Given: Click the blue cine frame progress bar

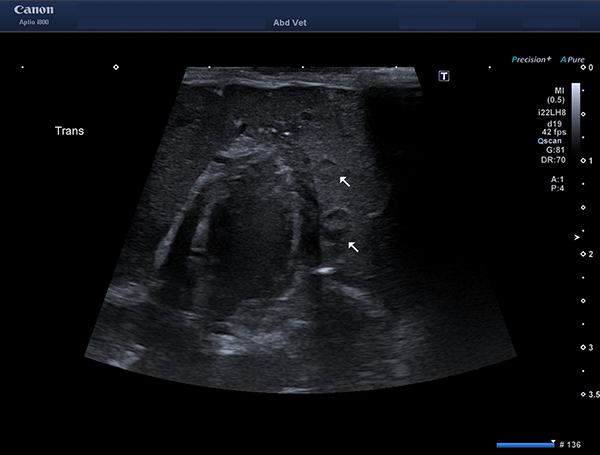Looking at the screenshot, I should pos(525,445).
